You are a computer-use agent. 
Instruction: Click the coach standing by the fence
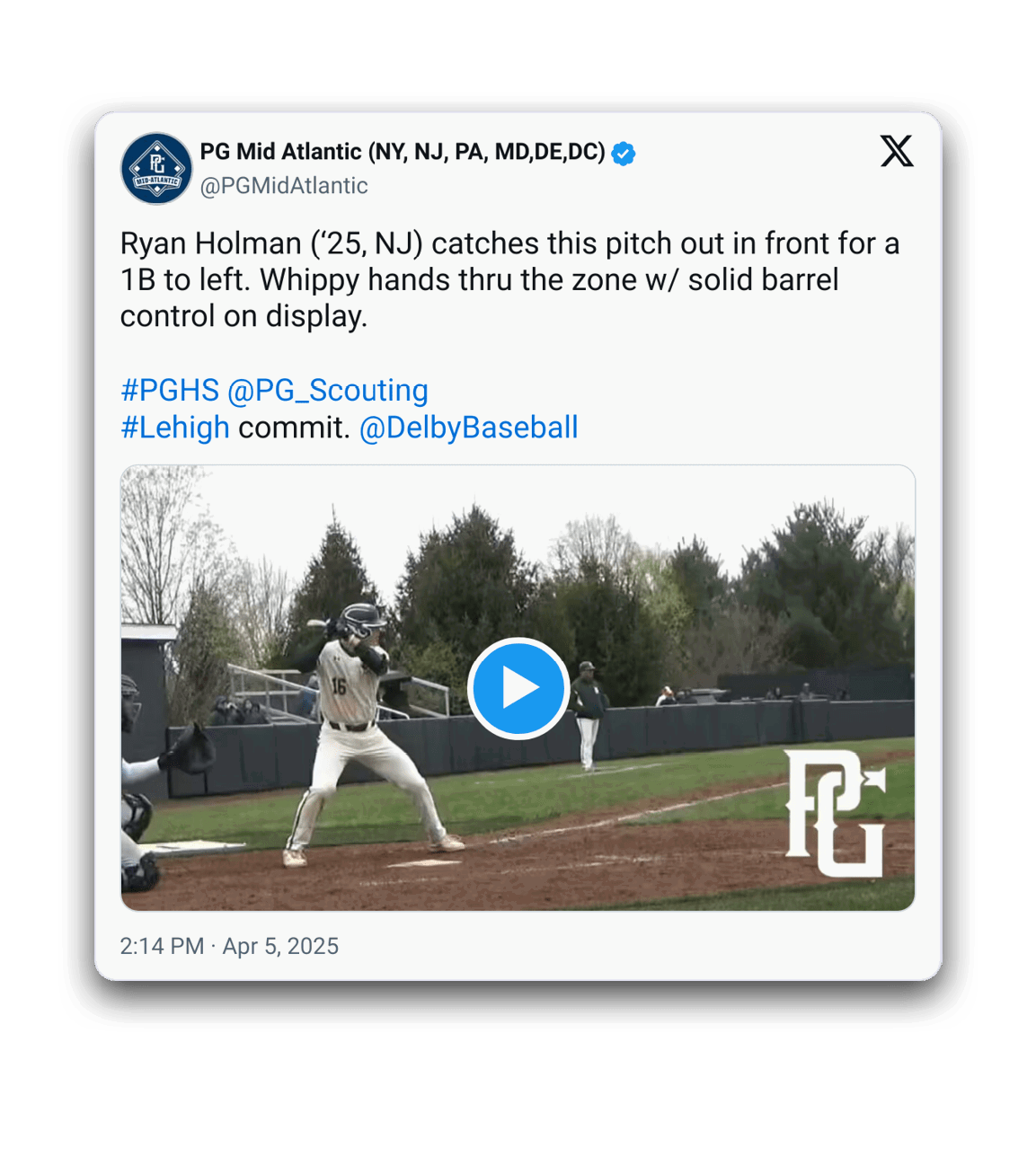[x=589, y=714]
